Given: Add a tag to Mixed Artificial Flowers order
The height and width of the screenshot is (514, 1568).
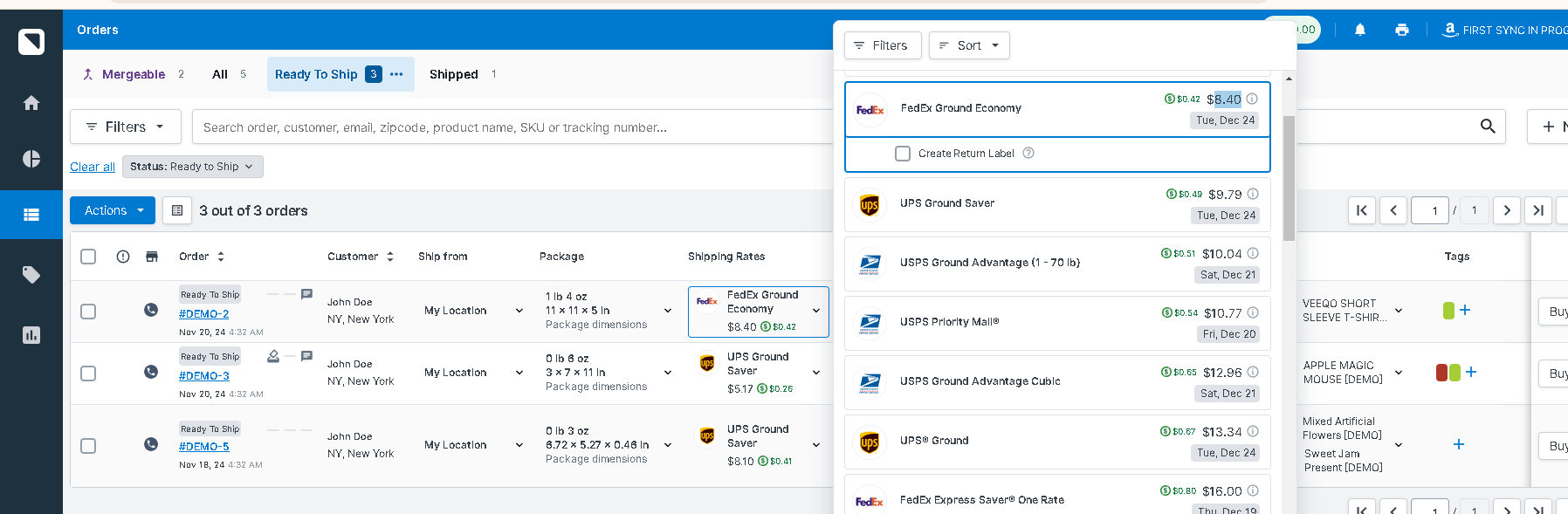Looking at the screenshot, I should pyautogui.click(x=1458, y=444).
